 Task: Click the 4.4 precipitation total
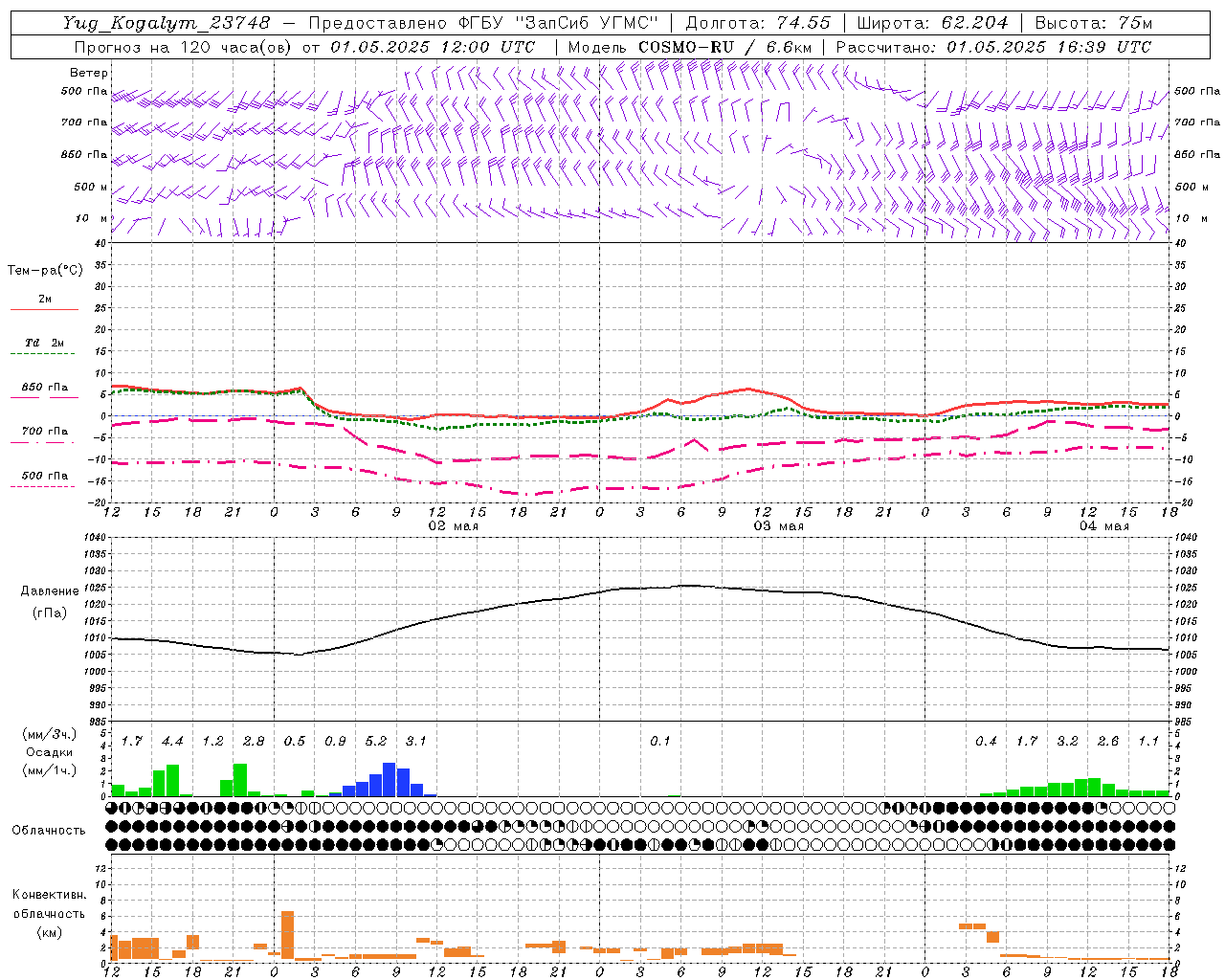(x=172, y=742)
